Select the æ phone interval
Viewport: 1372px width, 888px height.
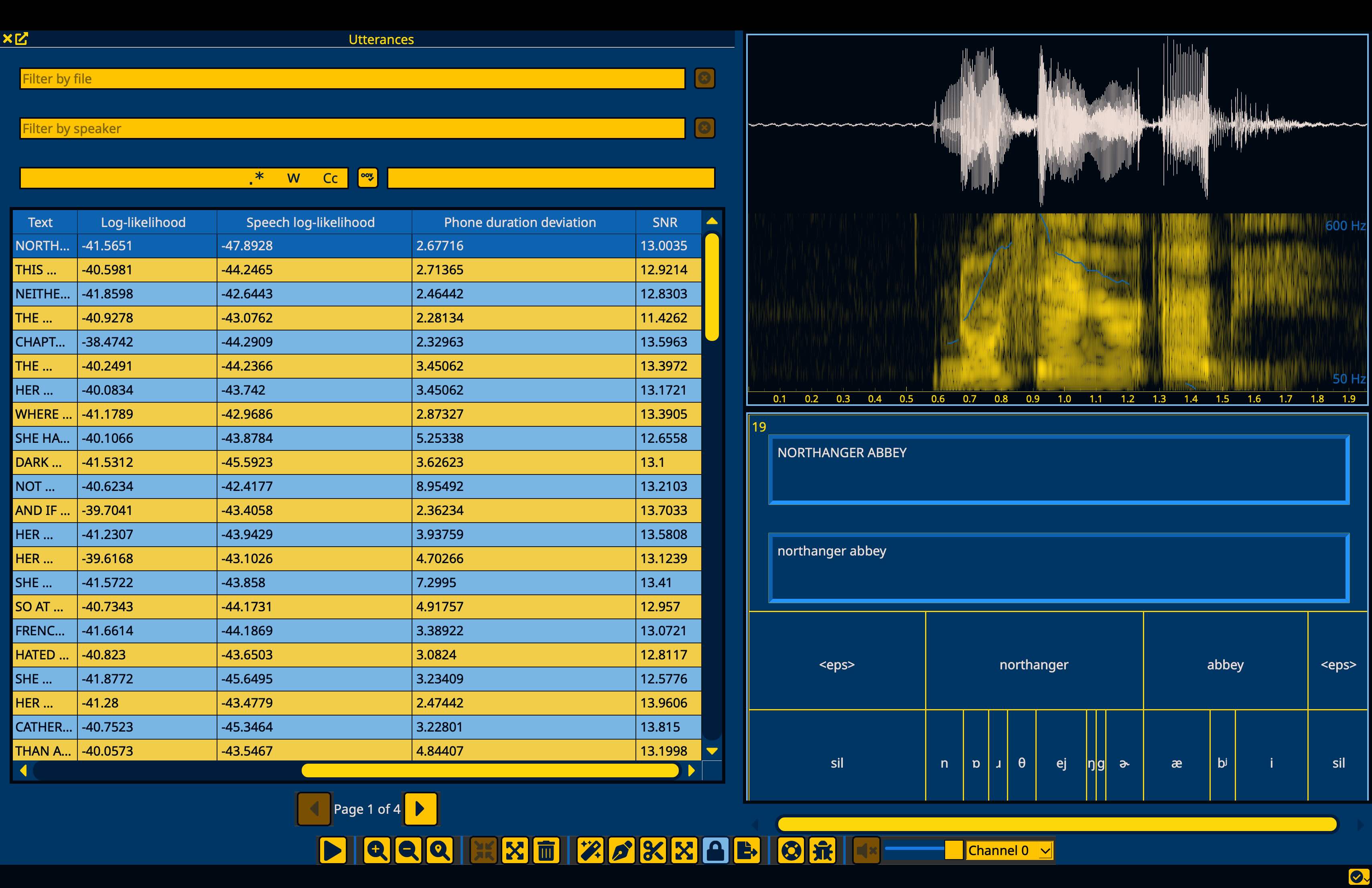[1177, 756]
